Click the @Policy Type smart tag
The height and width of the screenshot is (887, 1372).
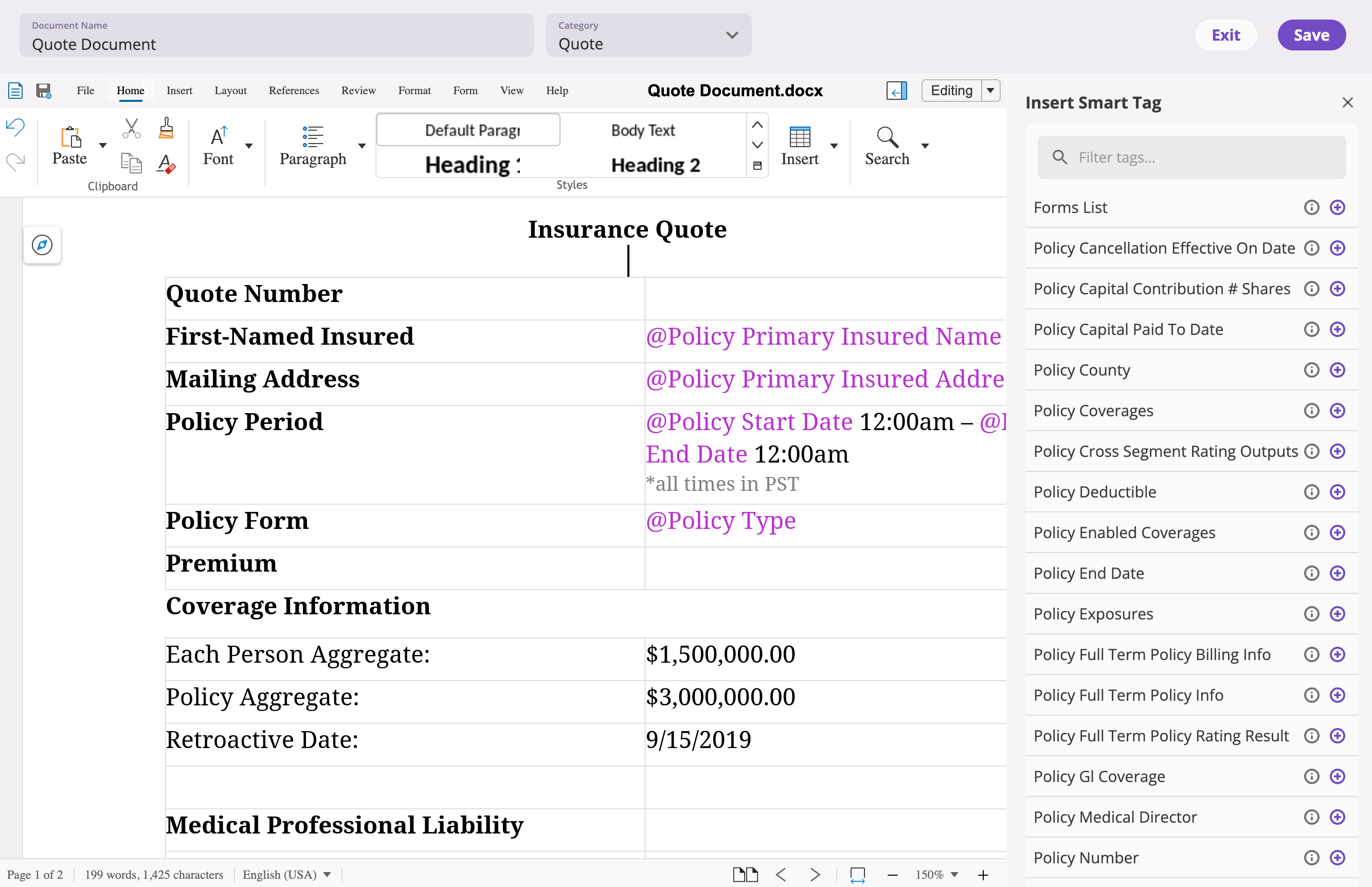click(x=720, y=520)
